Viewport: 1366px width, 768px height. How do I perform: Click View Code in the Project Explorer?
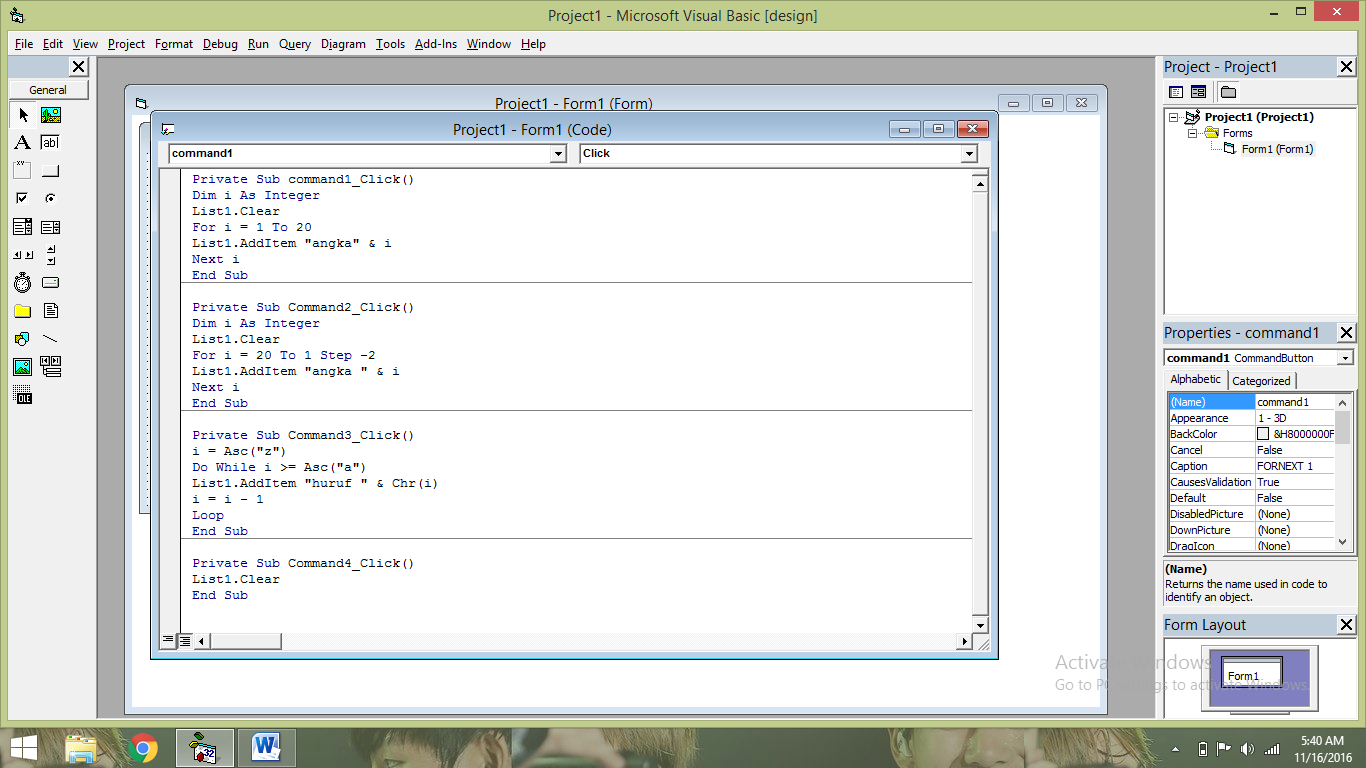(x=1175, y=91)
